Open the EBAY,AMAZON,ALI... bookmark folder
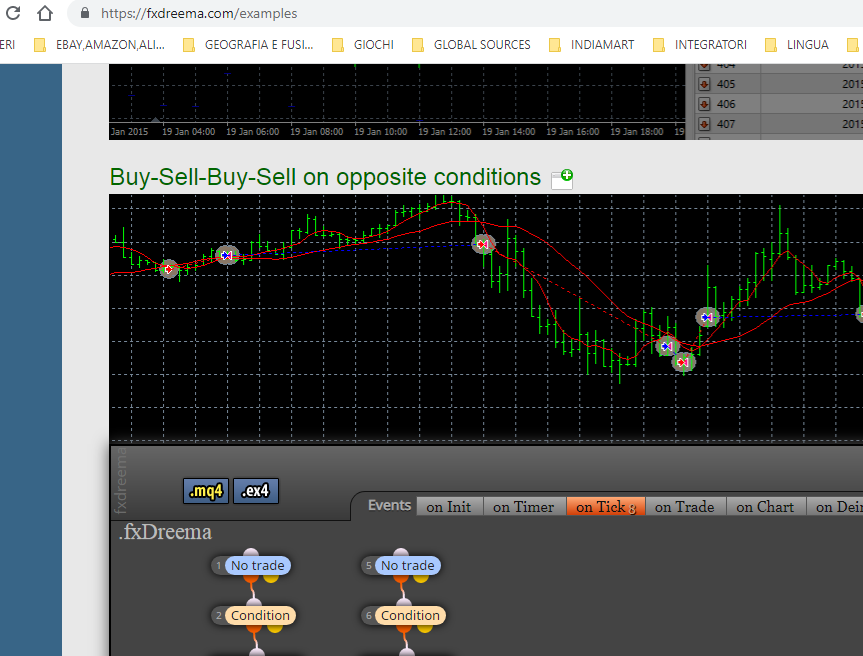This screenshot has height=656, width=863. (100, 45)
